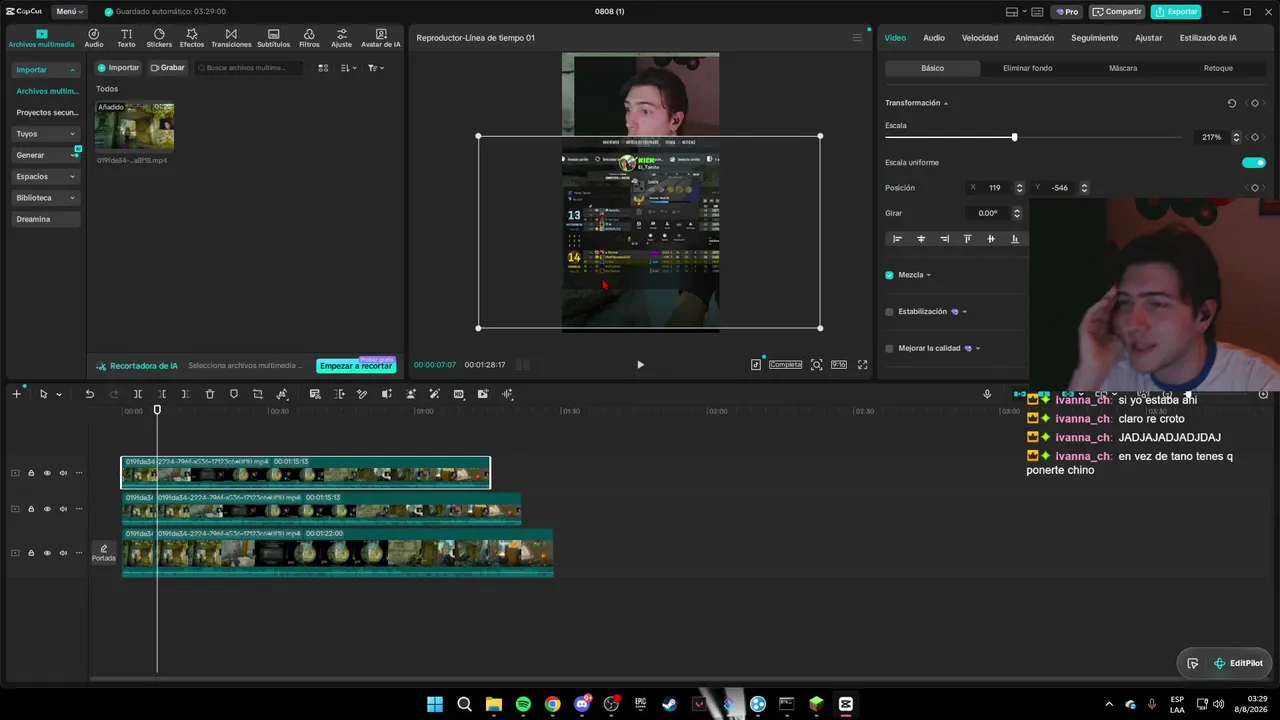This screenshot has height=720, width=1280.
Task: Open Discord from the taskbar
Action: pyautogui.click(x=582, y=704)
